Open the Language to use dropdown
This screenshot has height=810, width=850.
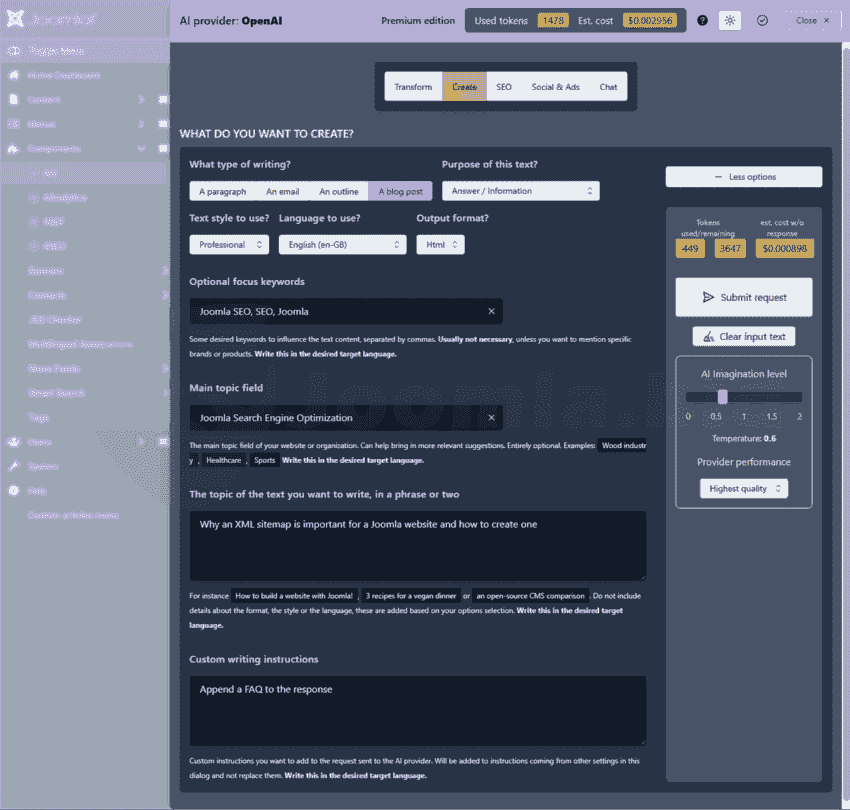(342, 245)
